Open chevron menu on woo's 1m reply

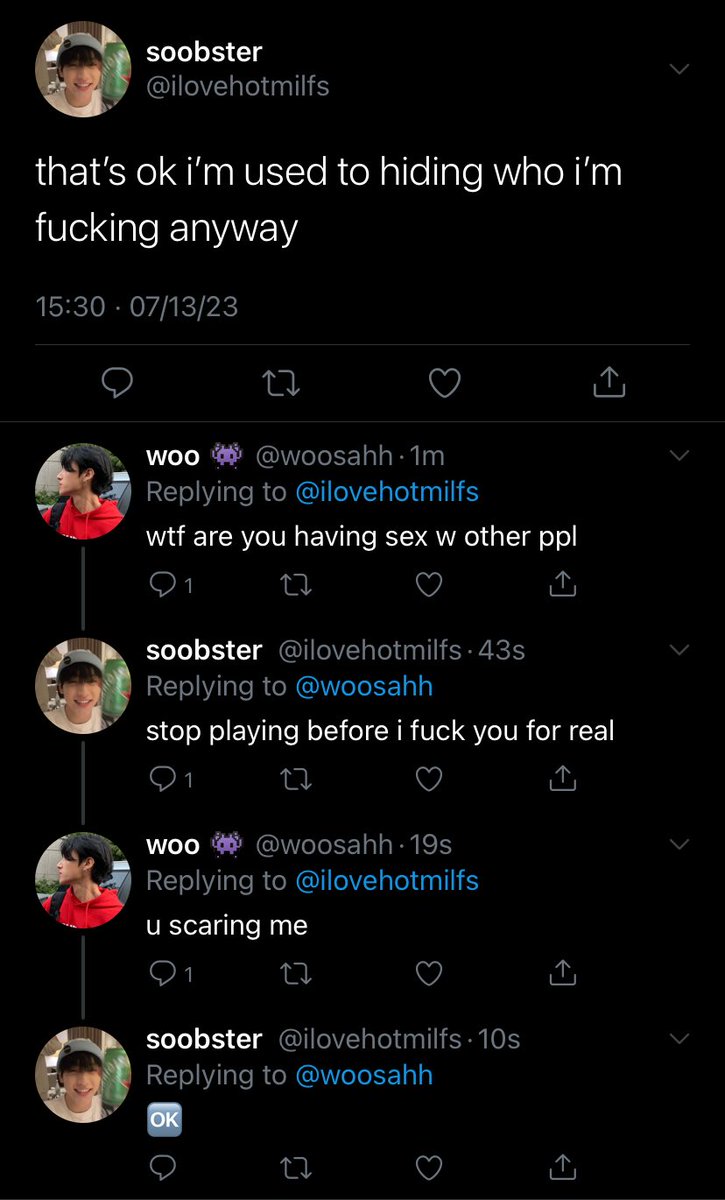pyautogui.click(x=679, y=456)
